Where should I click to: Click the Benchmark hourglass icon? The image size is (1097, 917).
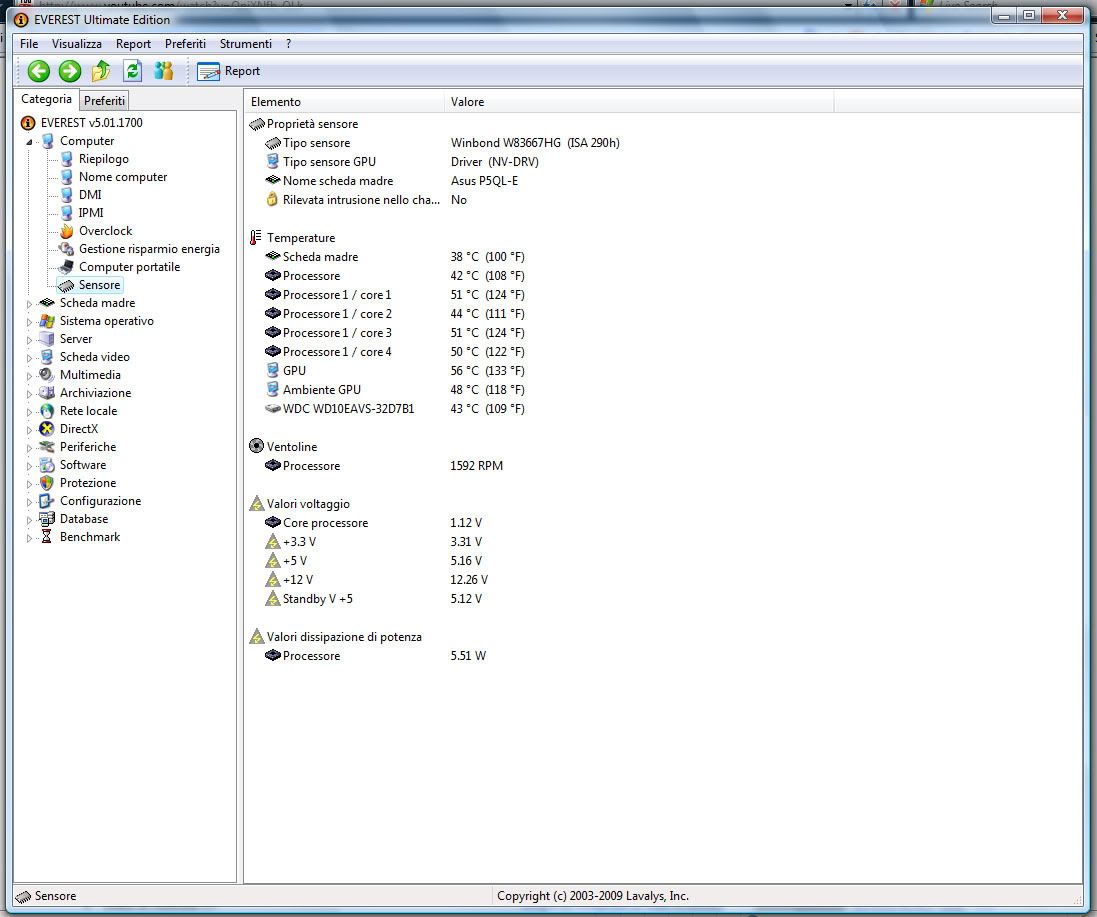tap(47, 537)
